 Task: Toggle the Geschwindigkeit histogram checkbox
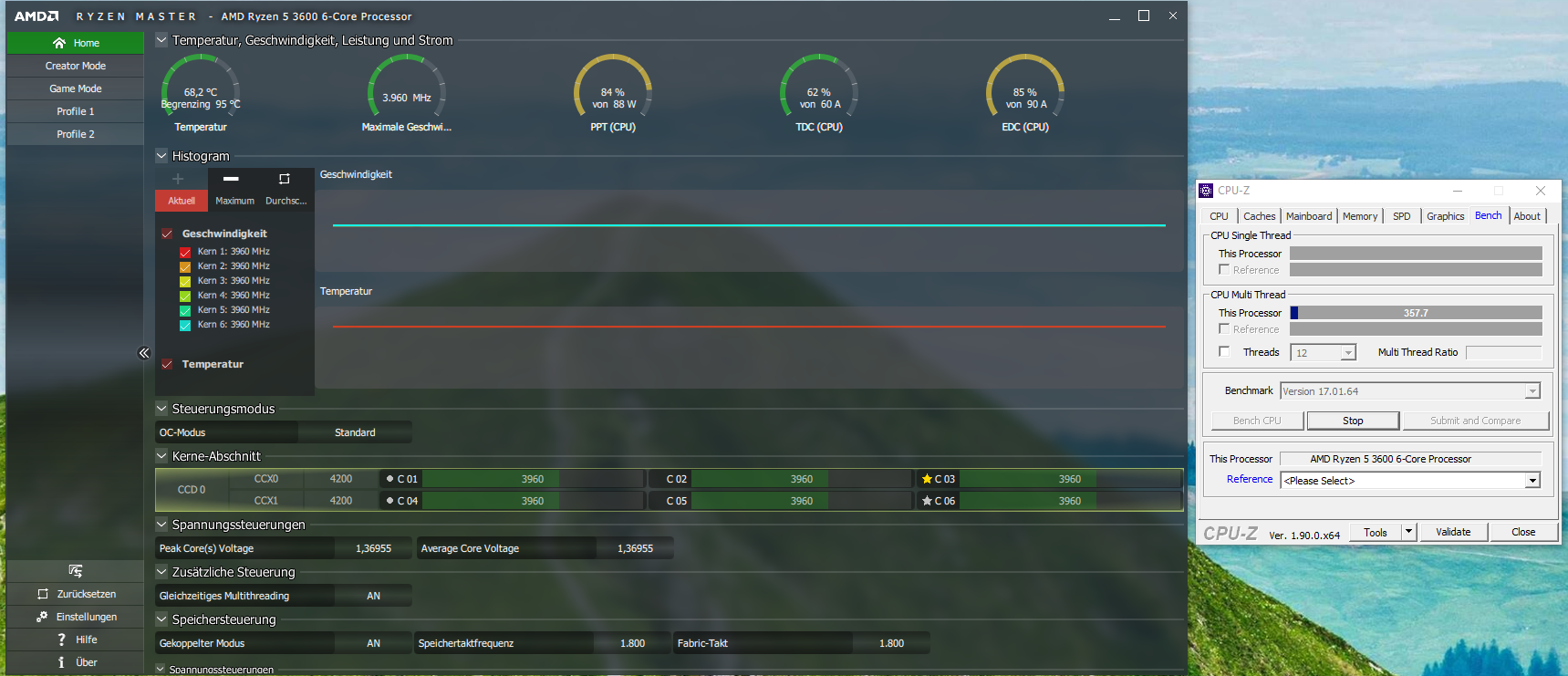point(167,234)
